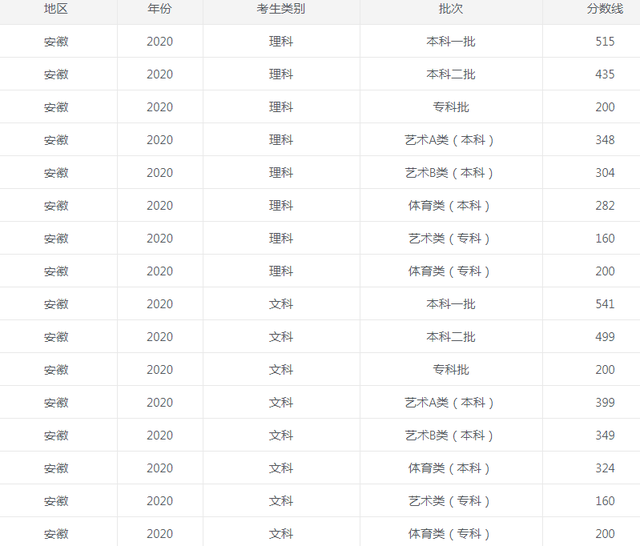Click the score 499 cell
The height and width of the screenshot is (546, 640).
605,337
